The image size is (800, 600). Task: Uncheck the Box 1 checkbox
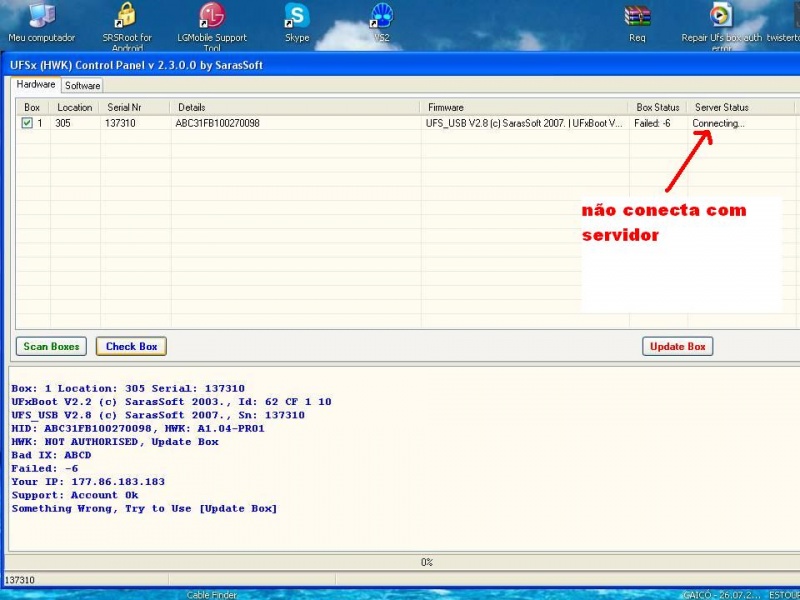(27, 123)
